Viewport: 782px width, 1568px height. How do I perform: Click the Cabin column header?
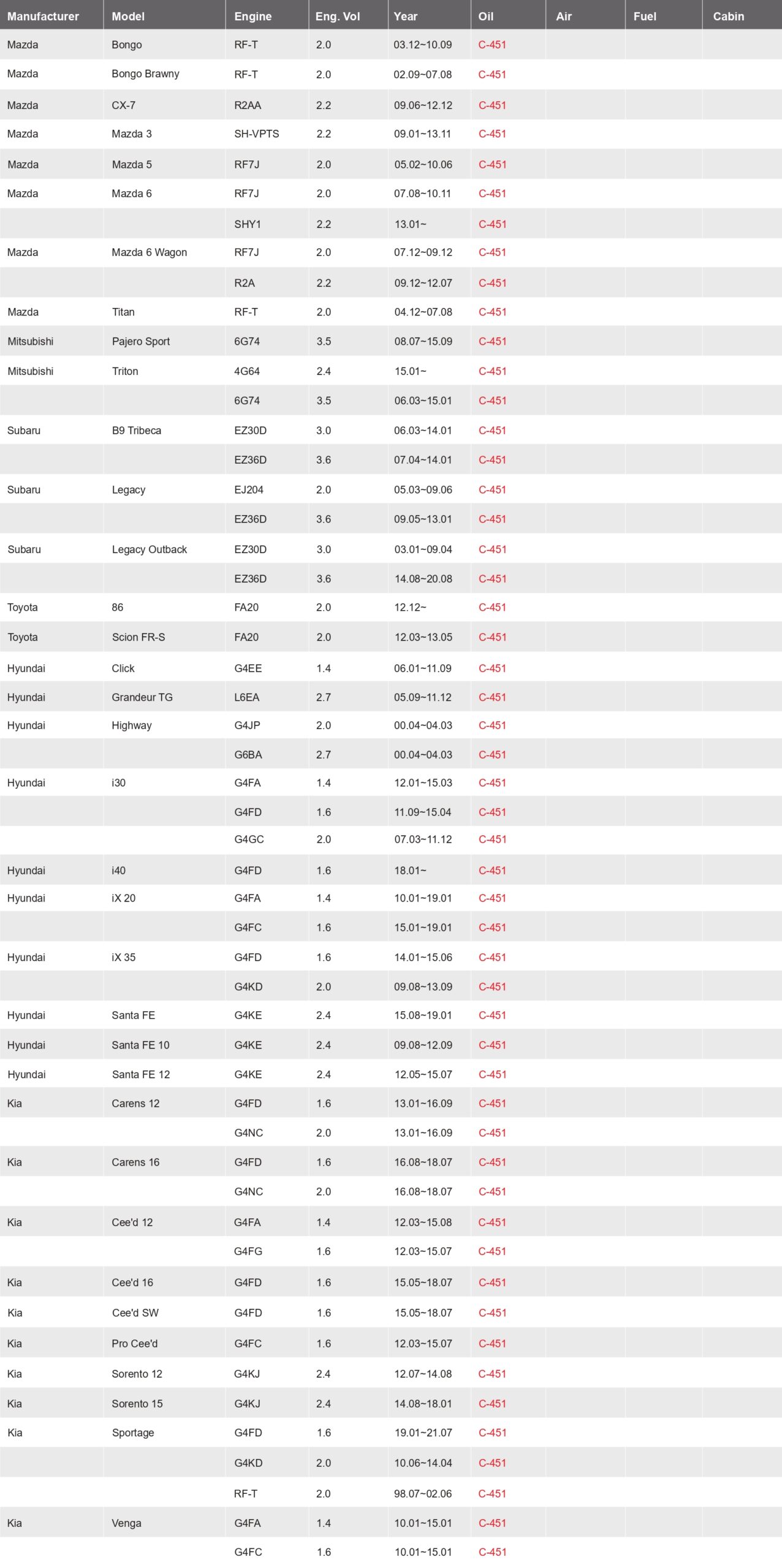pos(728,17)
